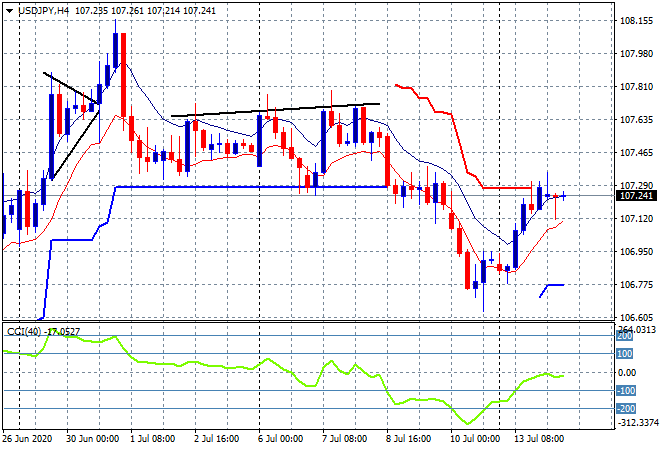Click the CCI level 200 label

[625, 336]
